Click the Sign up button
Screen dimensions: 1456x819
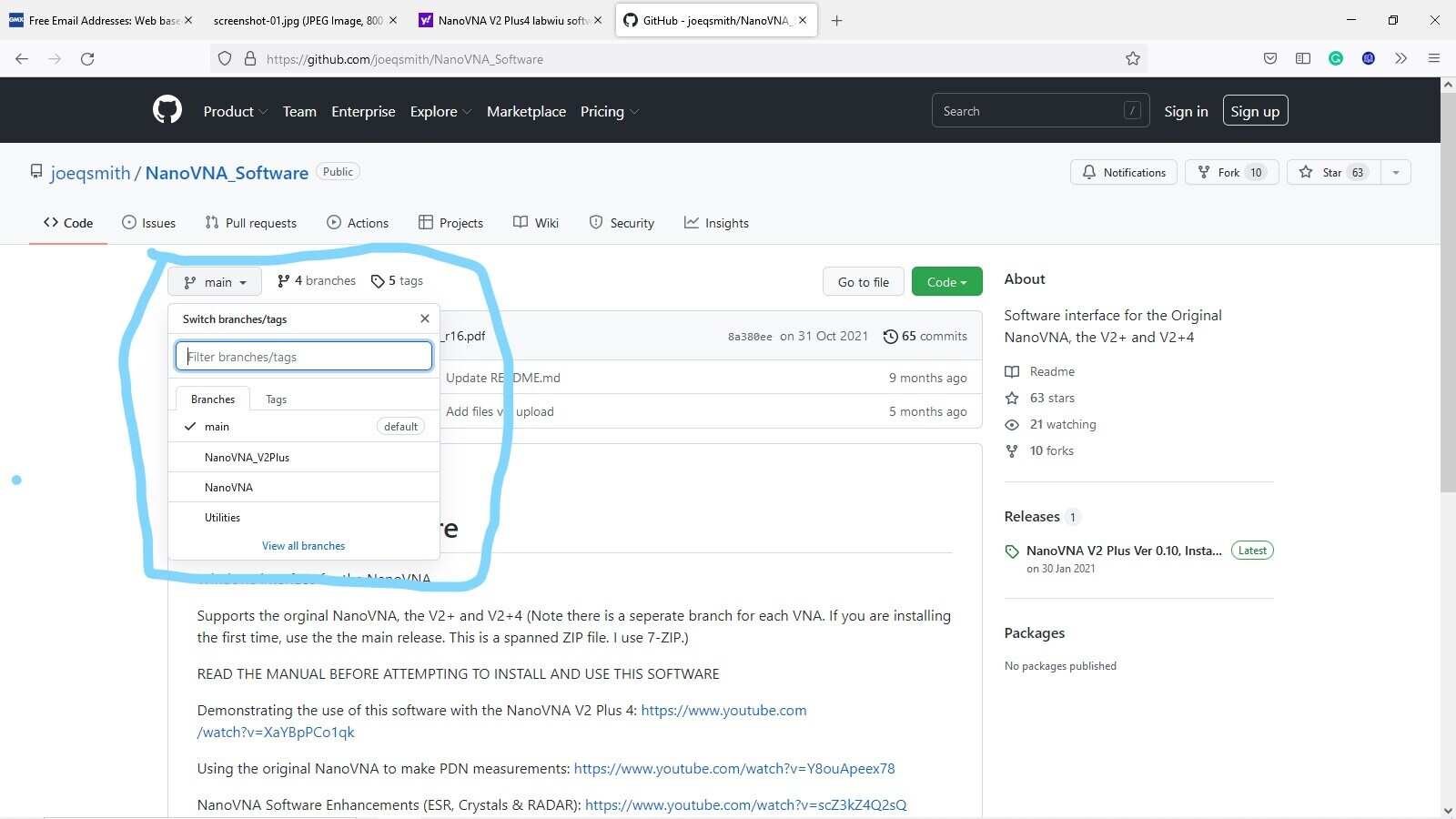(1255, 111)
